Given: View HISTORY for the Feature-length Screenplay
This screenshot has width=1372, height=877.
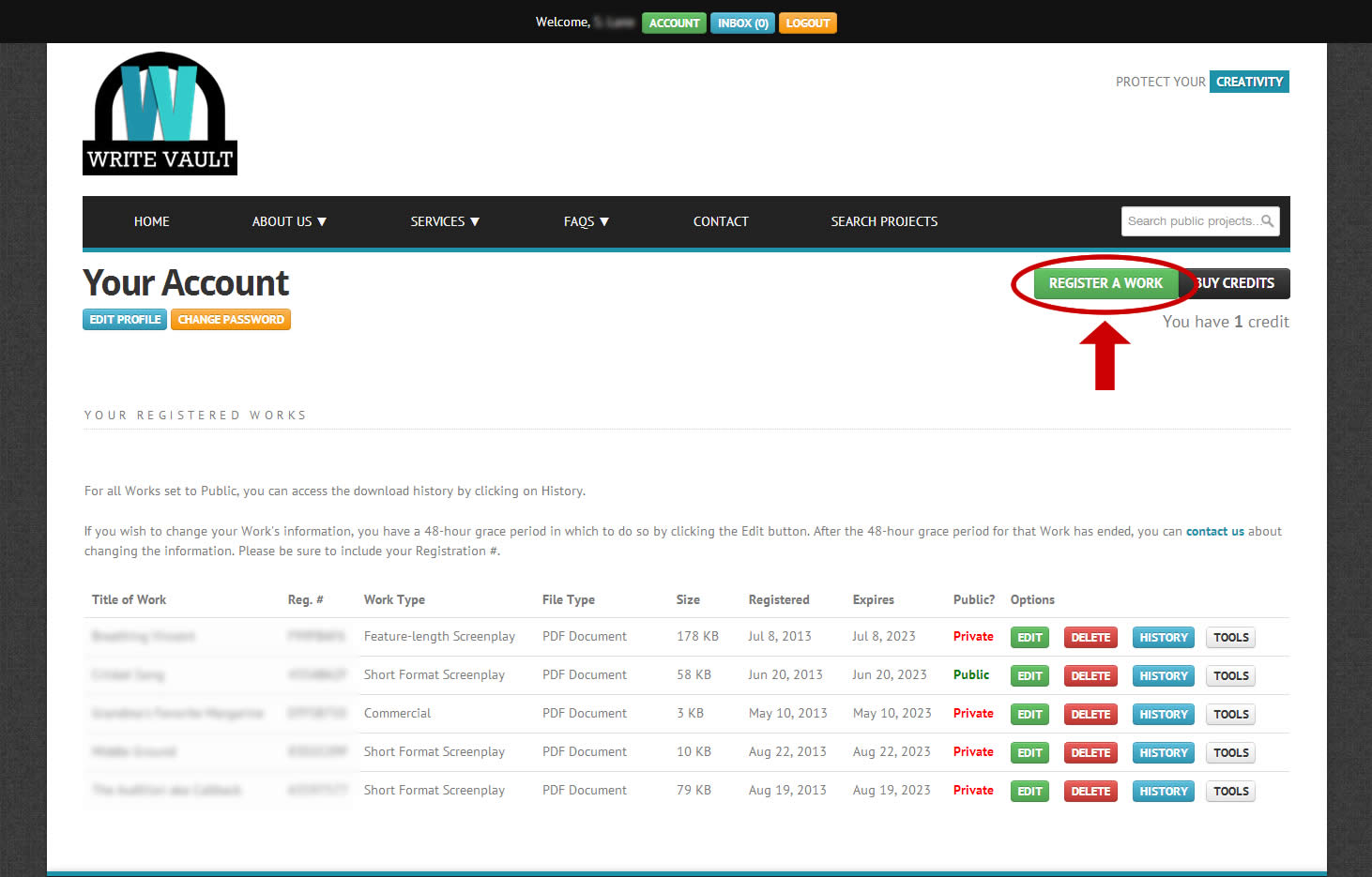Looking at the screenshot, I should [1163, 637].
